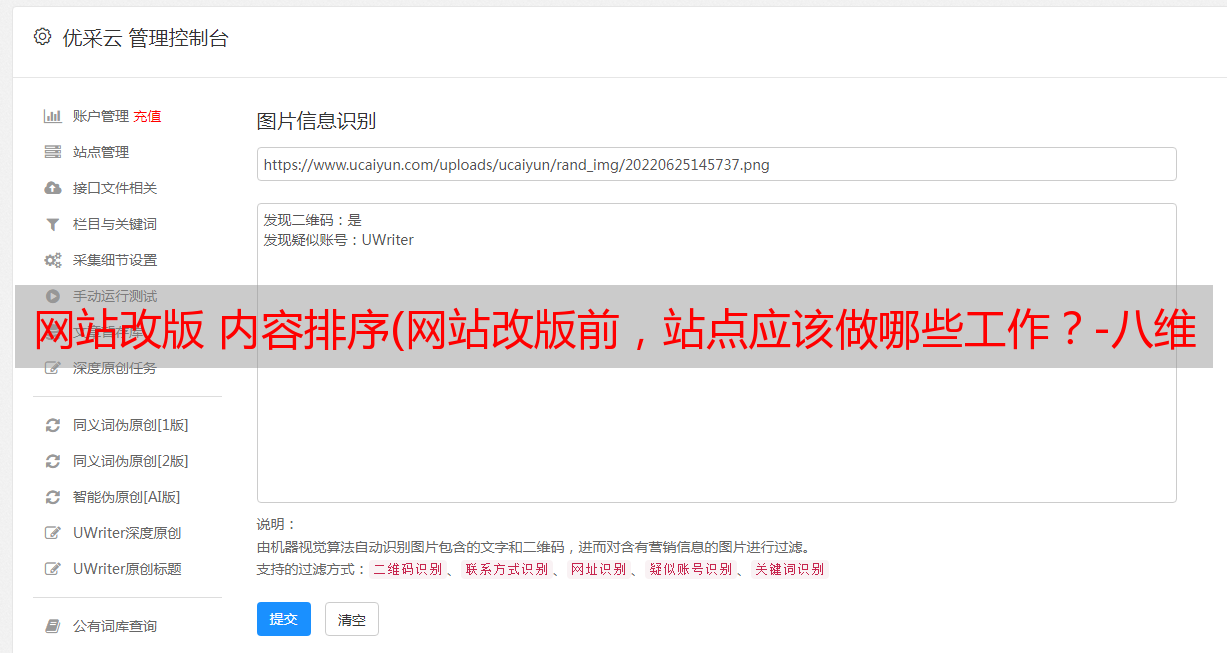Click the cloud upload icon for 接口文件相关
The width and height of the screenshot is (1227, 653).
click(53, 188)
